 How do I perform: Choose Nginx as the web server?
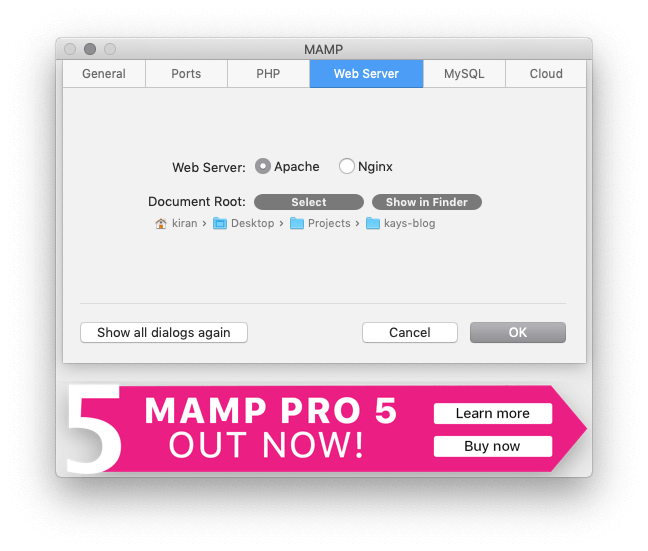(x=347, y=166)
